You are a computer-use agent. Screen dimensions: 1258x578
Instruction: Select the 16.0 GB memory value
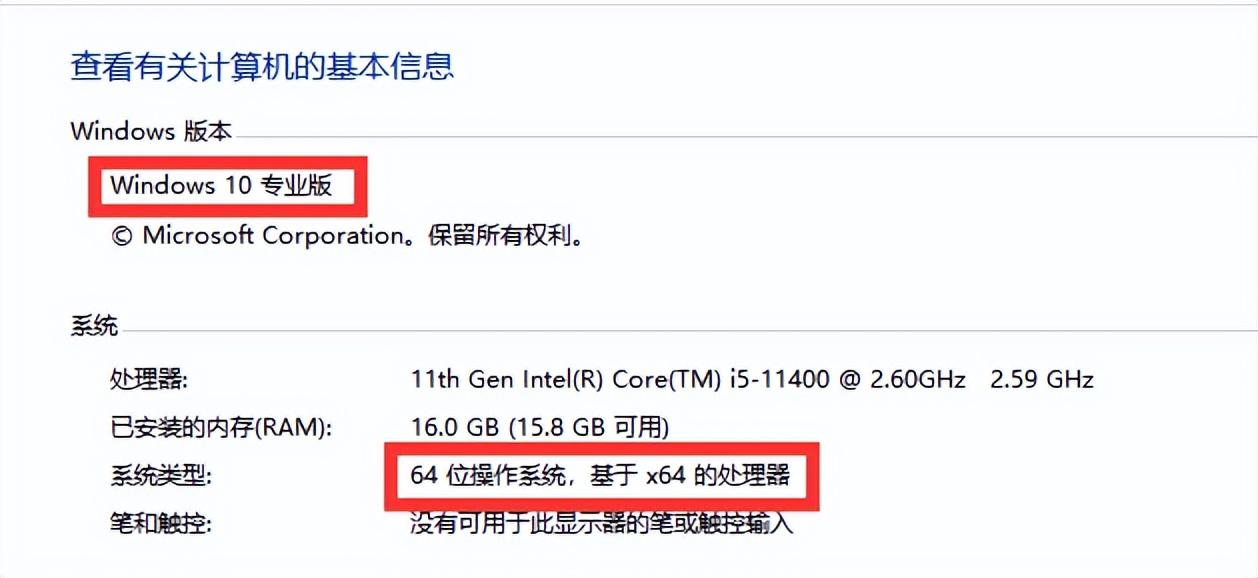point(456,428)
